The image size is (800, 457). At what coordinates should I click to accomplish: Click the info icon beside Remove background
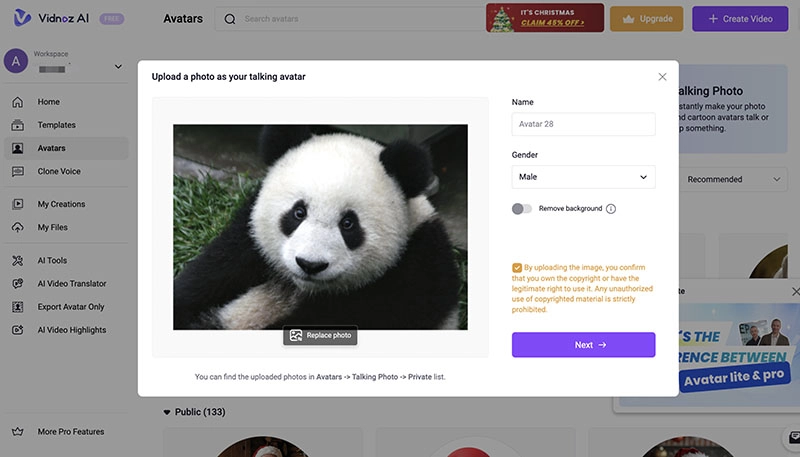pyautogui.click(x=611, y=209)
